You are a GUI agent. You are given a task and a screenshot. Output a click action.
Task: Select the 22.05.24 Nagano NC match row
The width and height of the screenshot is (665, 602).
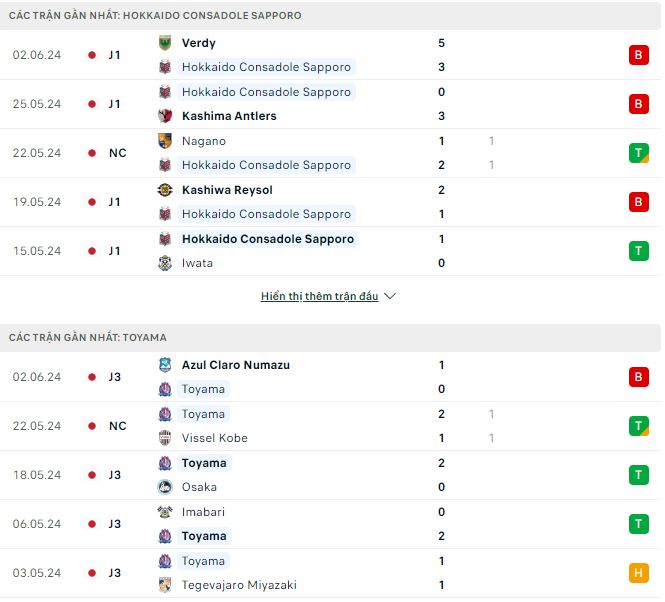[330, 153]
